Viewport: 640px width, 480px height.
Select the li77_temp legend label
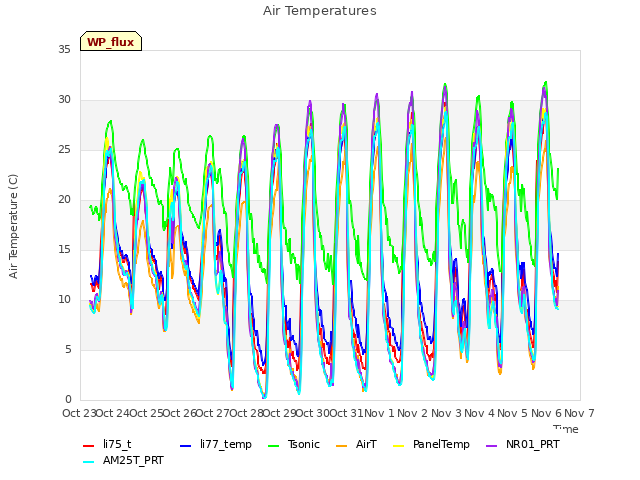226,444
